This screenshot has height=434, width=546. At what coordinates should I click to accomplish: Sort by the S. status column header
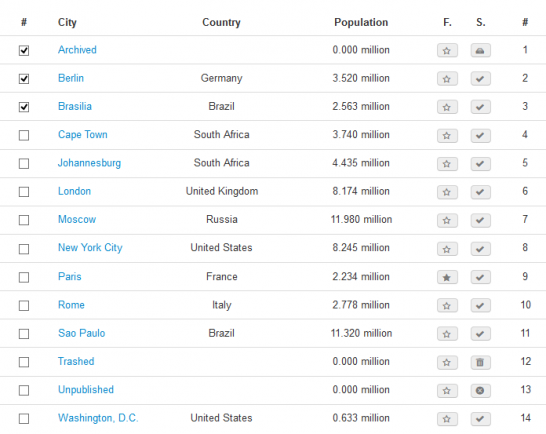pos(481,22)
